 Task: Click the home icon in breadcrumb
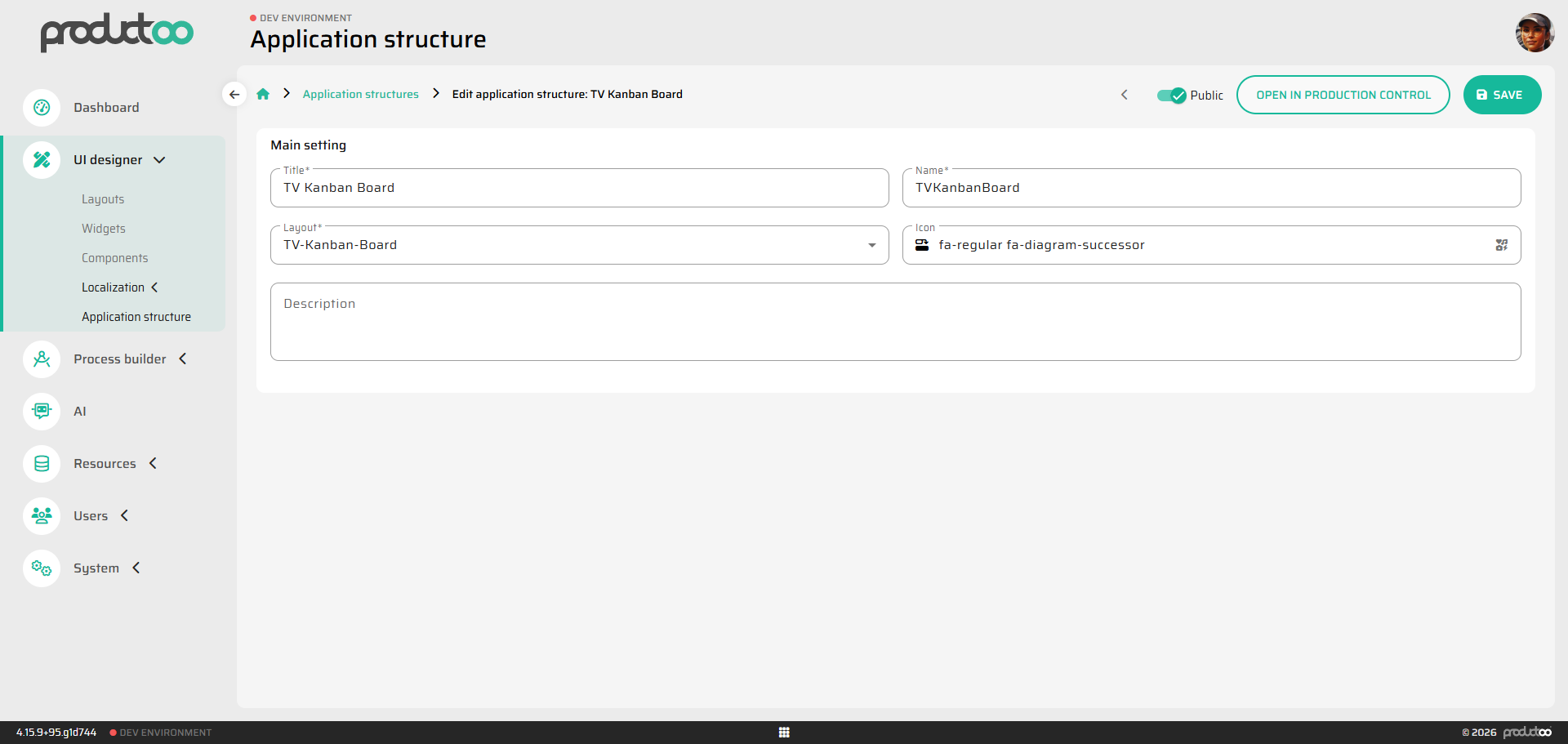point(263,95)
